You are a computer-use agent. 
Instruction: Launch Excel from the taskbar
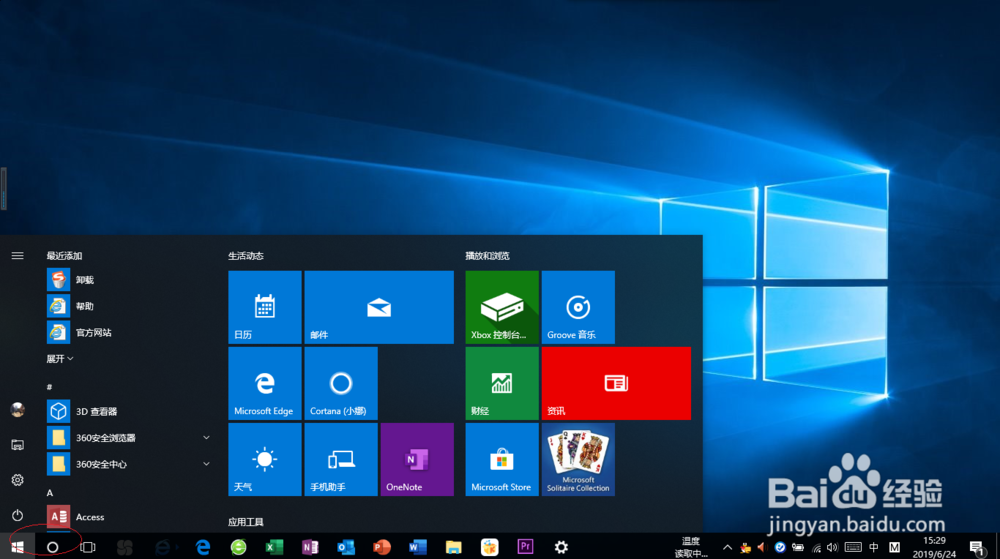point(274,547)
